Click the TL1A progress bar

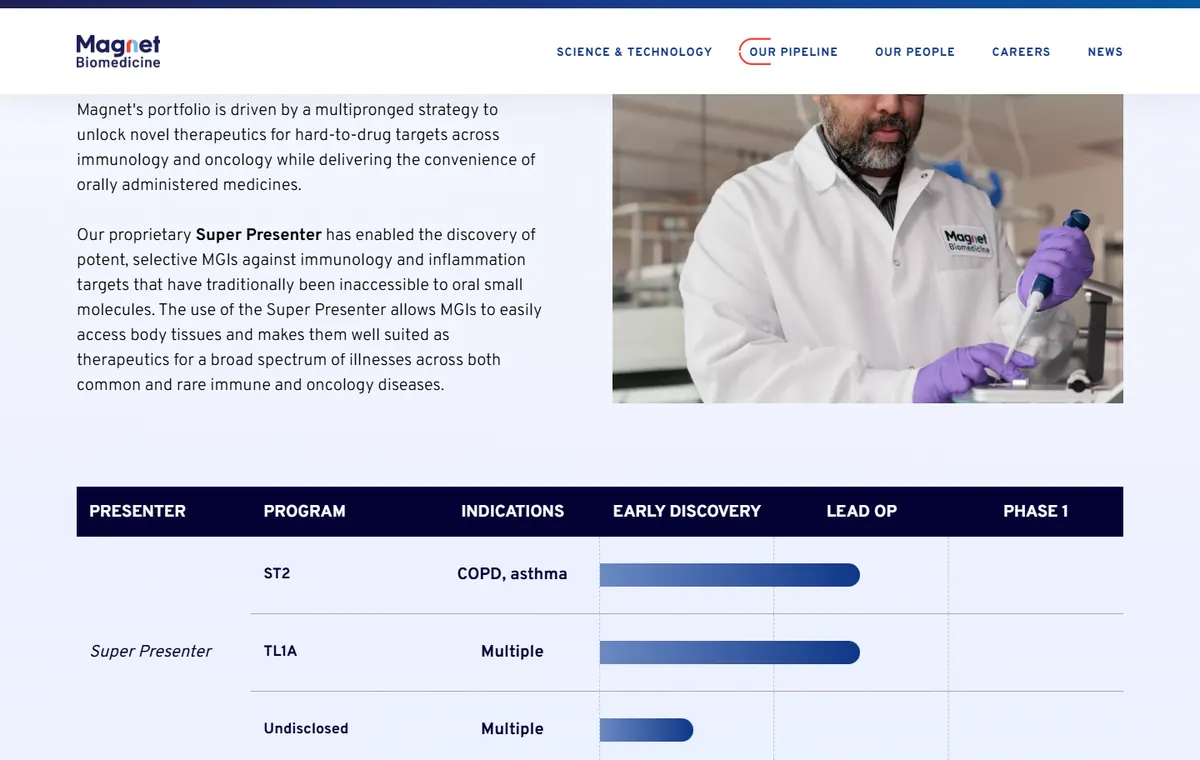point(730,652)
